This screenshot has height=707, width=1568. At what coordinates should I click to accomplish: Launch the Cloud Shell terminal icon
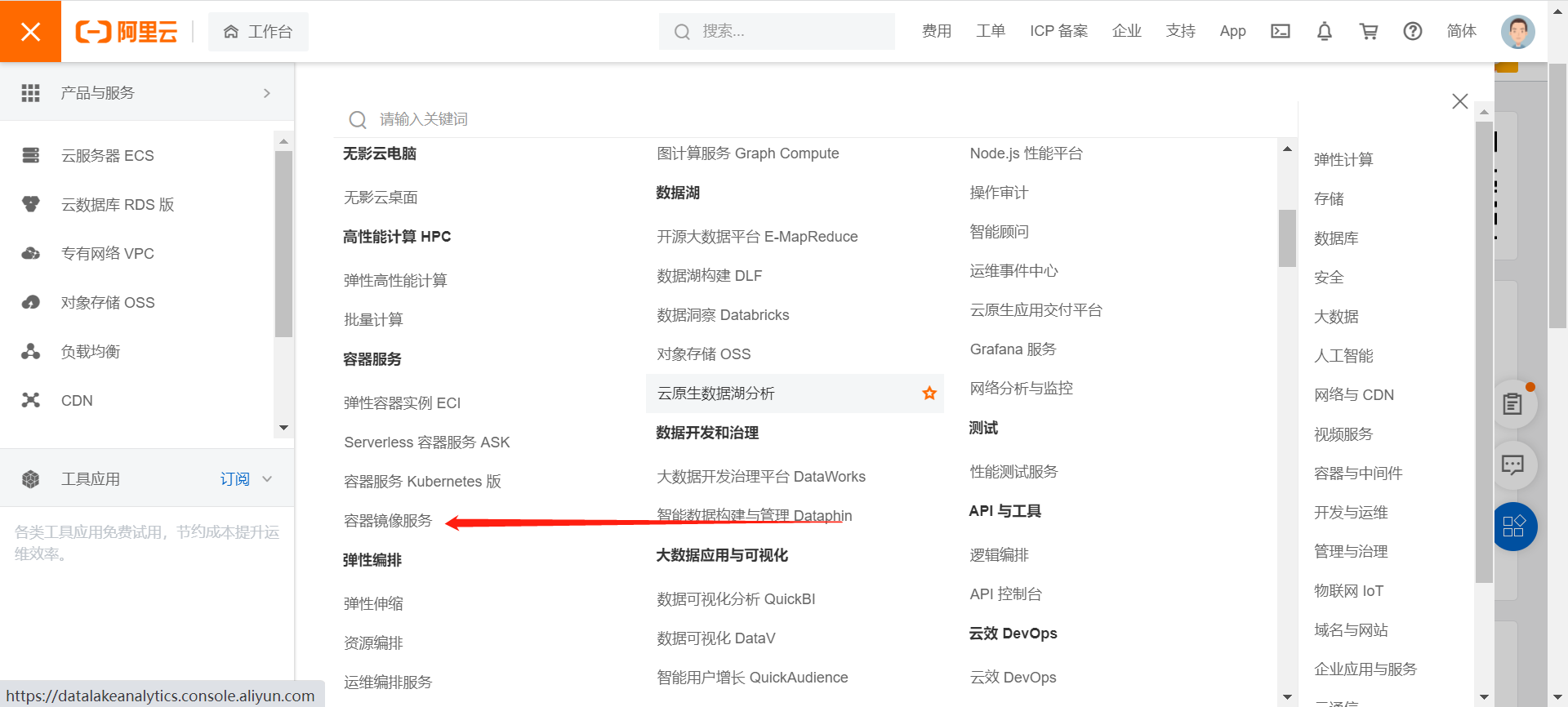[x=1281, y=31]
